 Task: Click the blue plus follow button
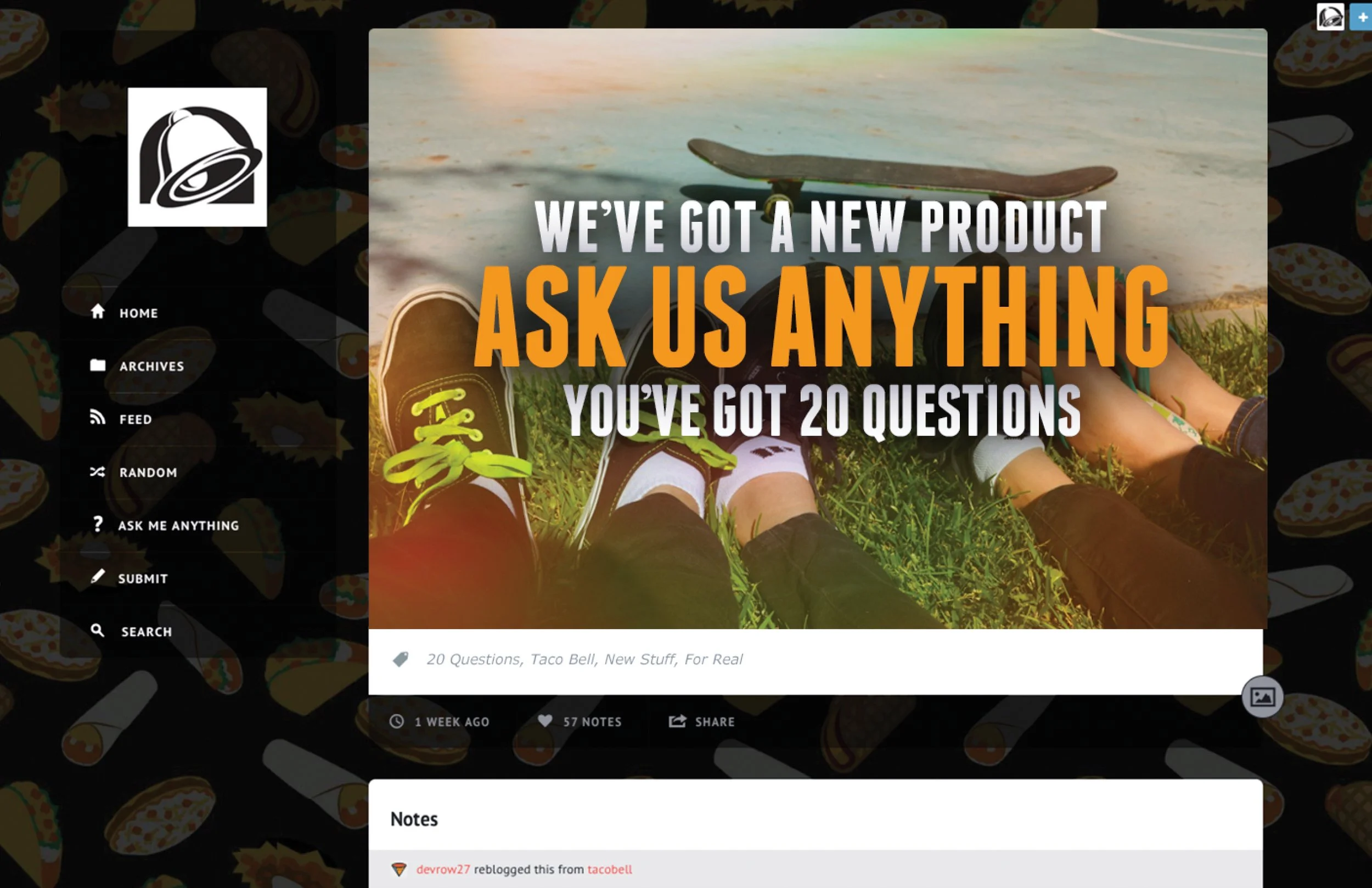1362,16
